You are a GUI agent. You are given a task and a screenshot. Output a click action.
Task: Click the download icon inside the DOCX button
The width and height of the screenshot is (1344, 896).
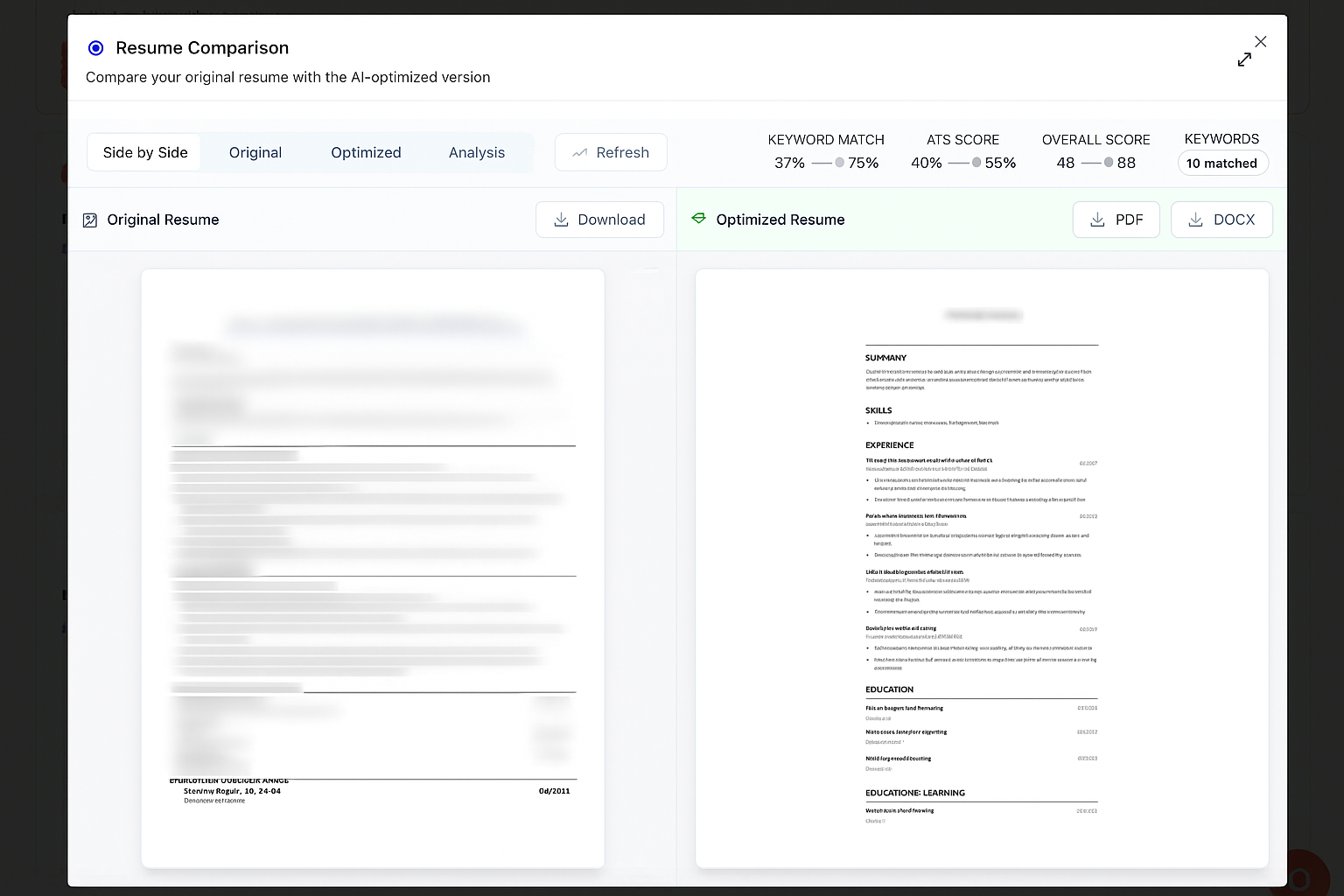pos(1195,220)
